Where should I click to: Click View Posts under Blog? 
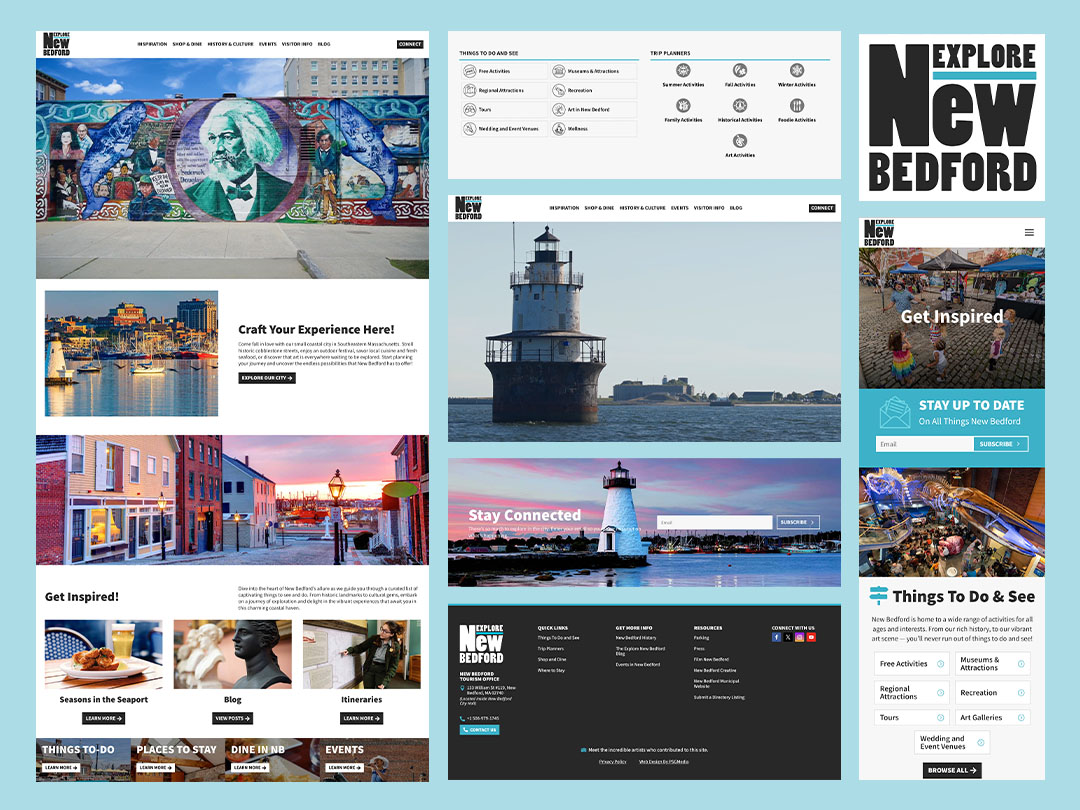pos(232,718)
